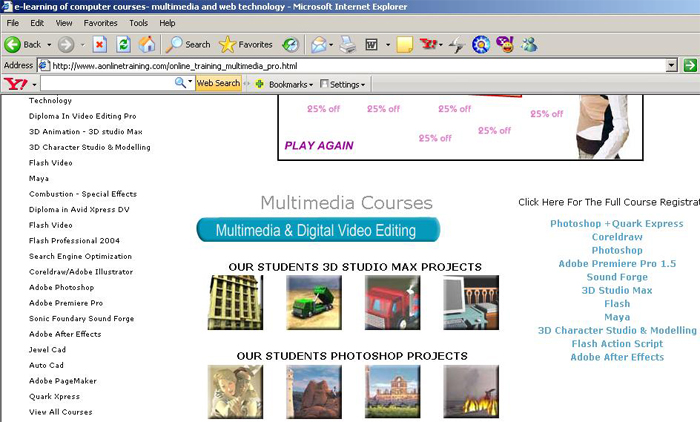This screenshot has width=700, height=422.
Task: Open the Adobe After Effects link in right list
Action: pos(617,357)
